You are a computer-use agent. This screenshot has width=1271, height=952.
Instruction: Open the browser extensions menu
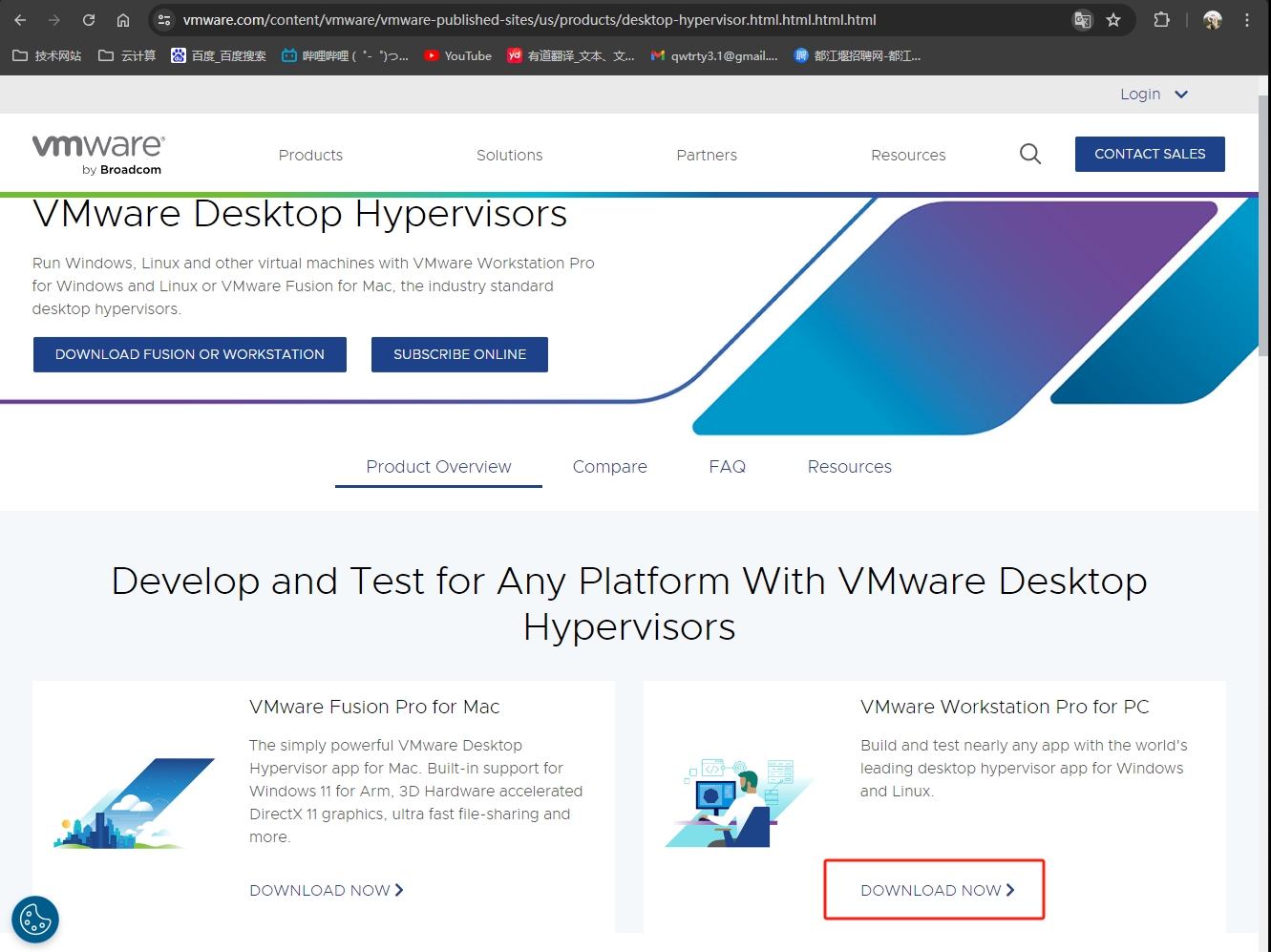tap(1161, 20)
